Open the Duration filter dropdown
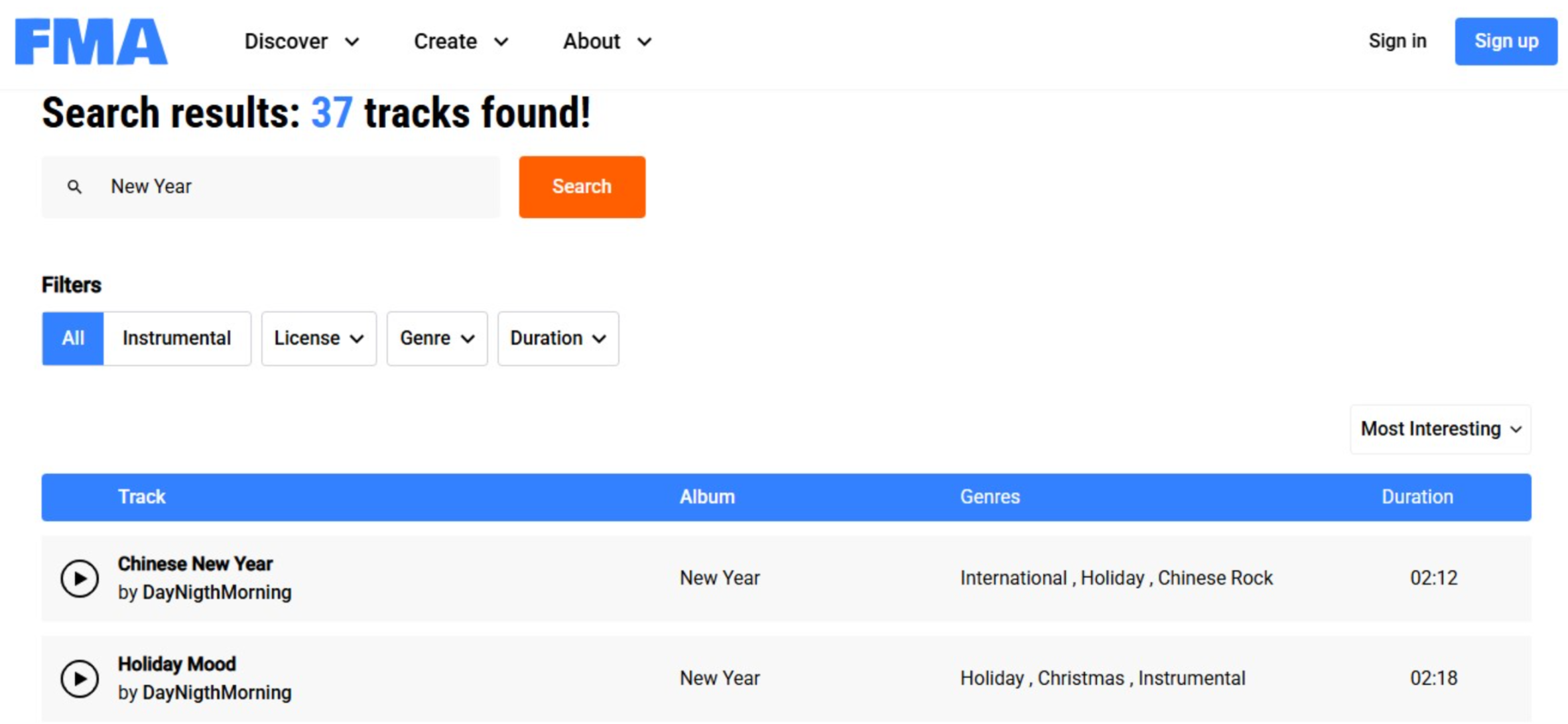The image size is (1568, 724). click(558, 338)
